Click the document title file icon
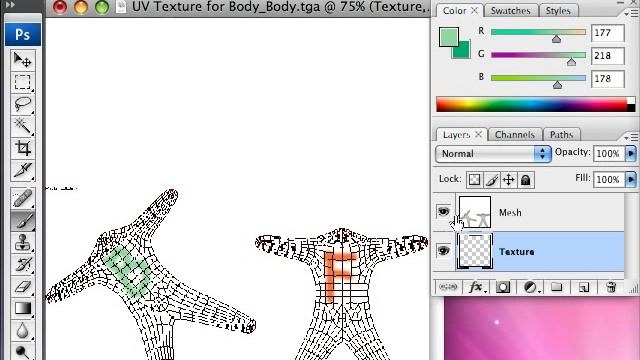This screenshot has width=640, height=360. coord(121,7)
